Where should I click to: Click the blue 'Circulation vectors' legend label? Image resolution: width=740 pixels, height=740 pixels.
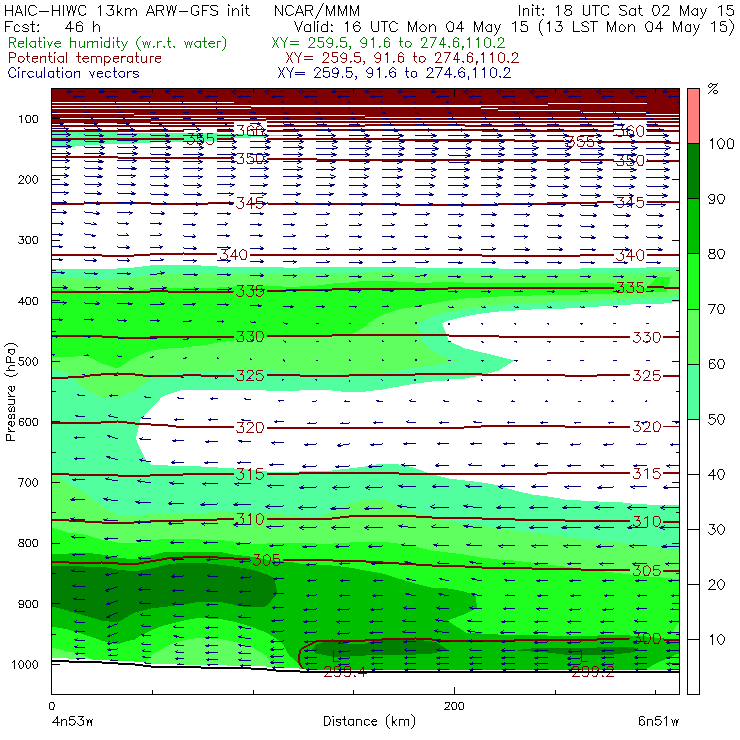click(x=74, y=73)
